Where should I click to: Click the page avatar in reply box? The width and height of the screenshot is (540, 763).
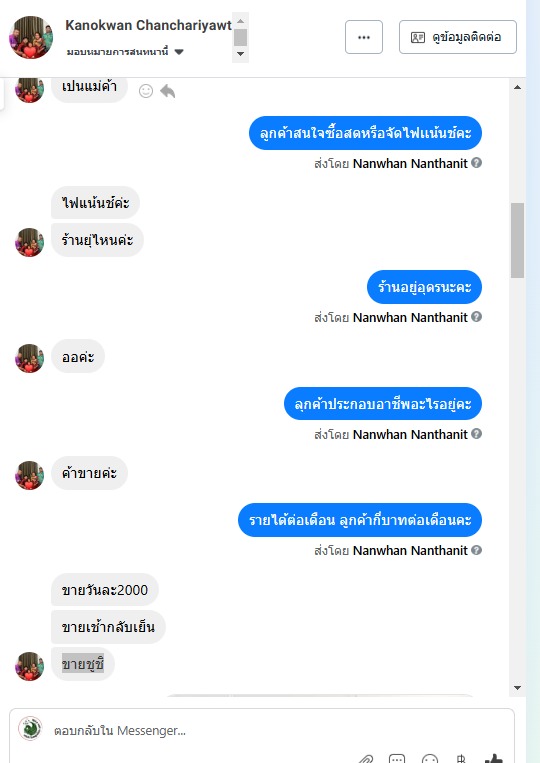(30, 728)
